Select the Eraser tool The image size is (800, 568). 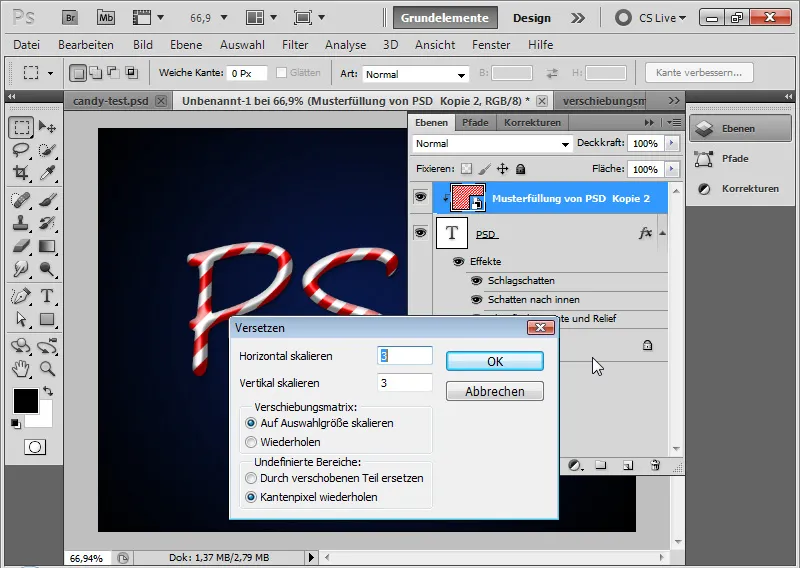(21, 246)
